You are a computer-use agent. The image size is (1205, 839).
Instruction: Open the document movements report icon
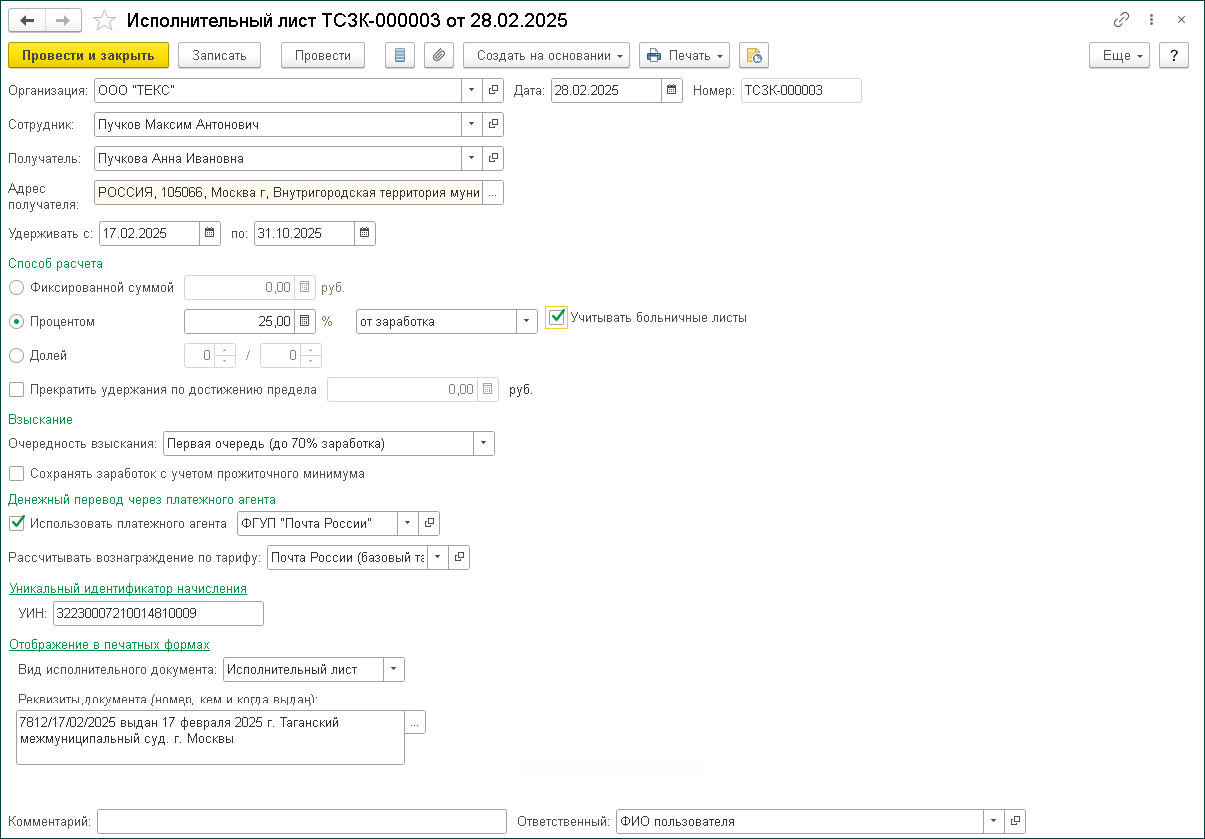tap(400, 55)
